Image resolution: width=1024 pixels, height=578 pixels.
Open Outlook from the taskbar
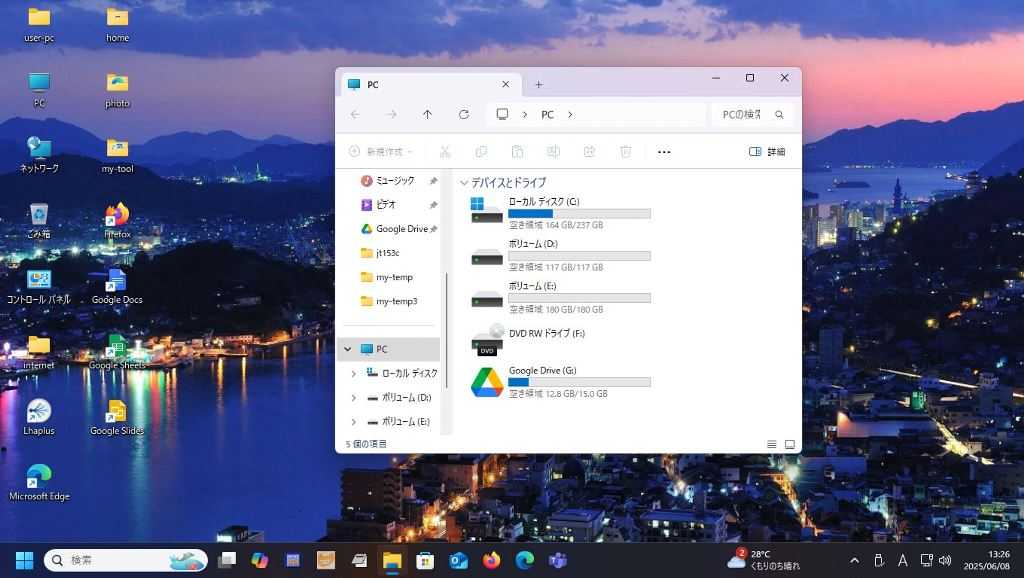tap(459, 560)
